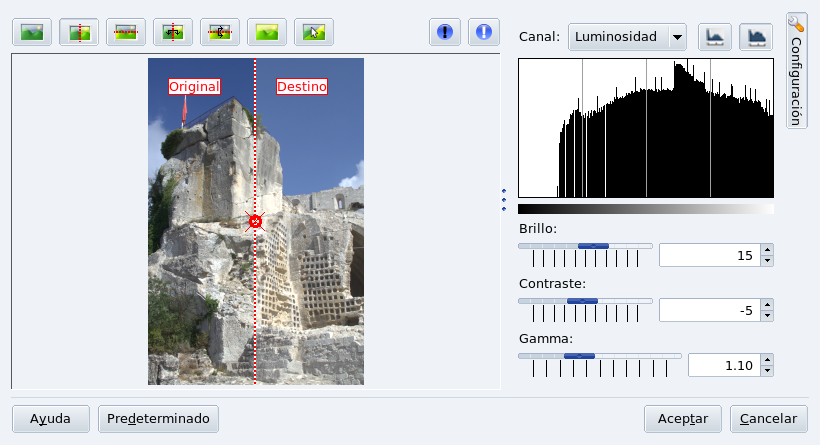Click the Gamma slider handle

[x=579, y=355]
